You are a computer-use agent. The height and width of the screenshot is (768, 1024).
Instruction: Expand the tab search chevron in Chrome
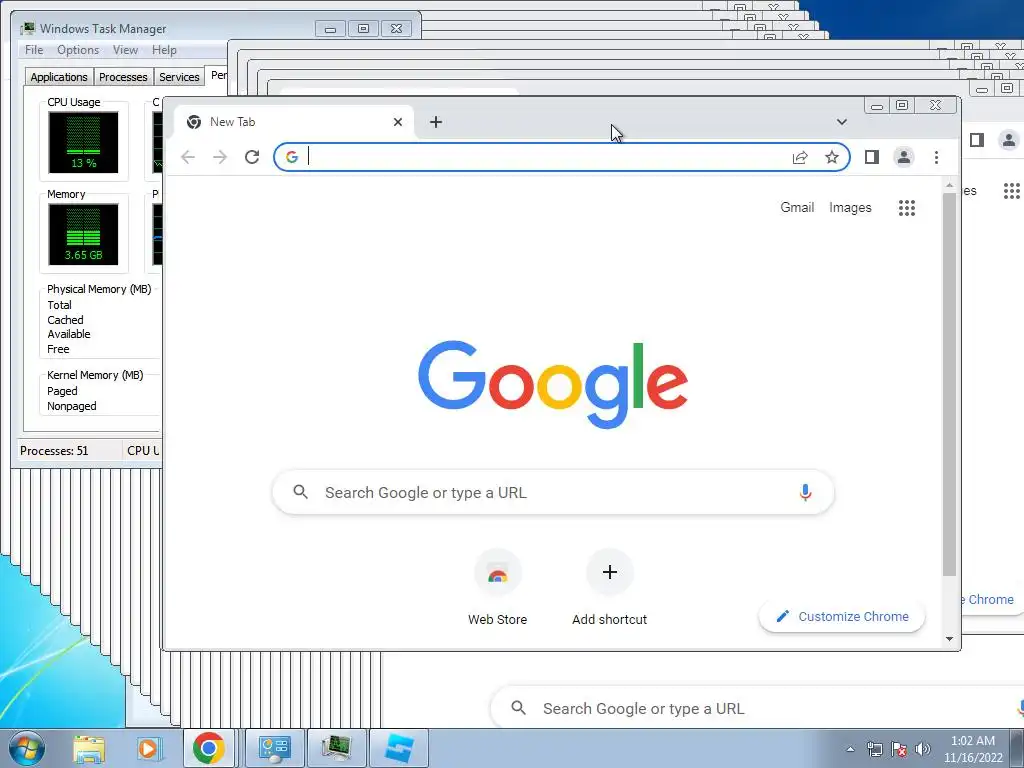tap(842, 122)
